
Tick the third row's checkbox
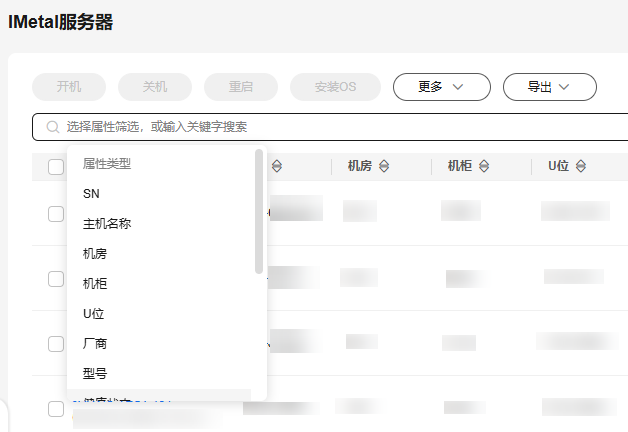pos(56,344)
